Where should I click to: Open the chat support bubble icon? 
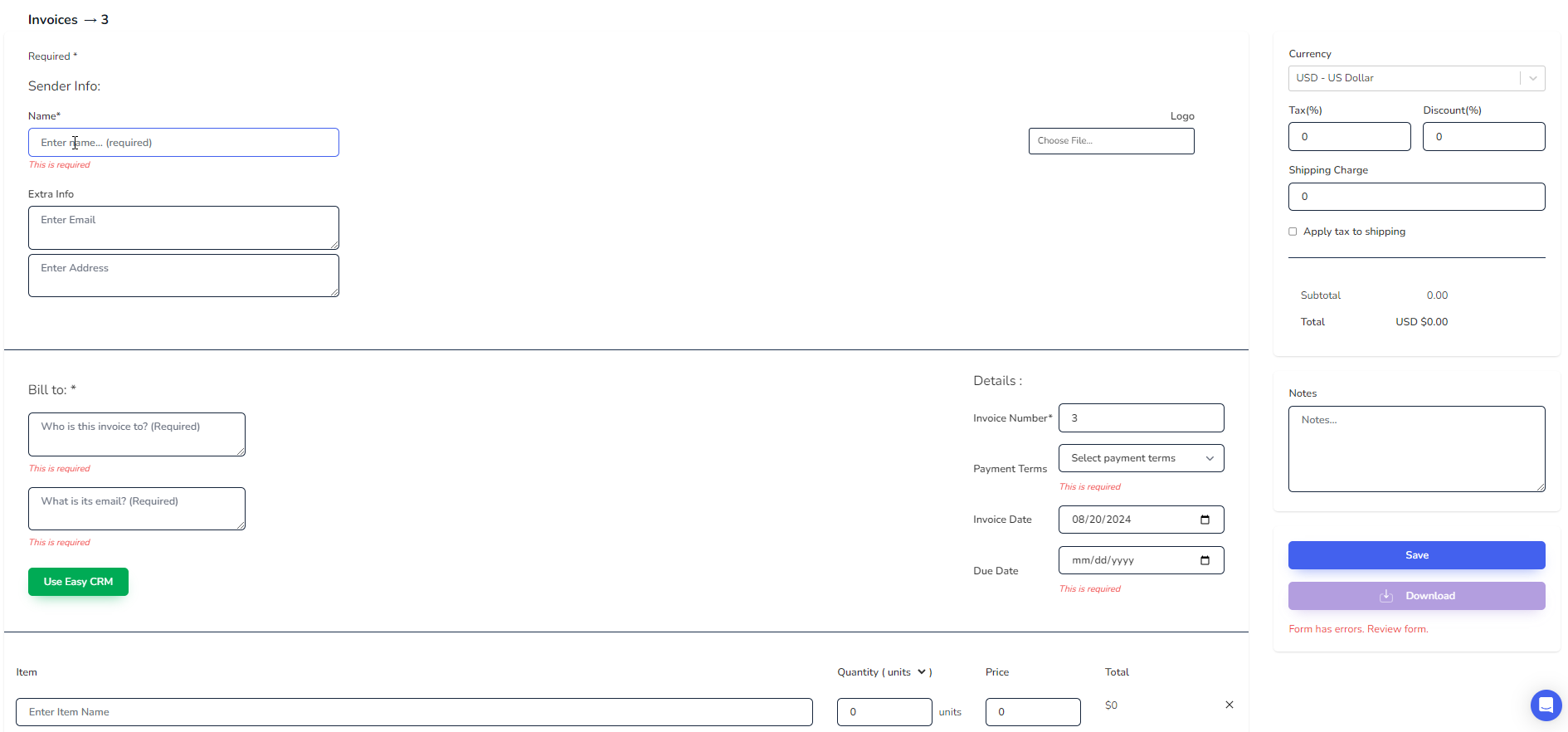pyautogui.click(x=1545, y=705)
